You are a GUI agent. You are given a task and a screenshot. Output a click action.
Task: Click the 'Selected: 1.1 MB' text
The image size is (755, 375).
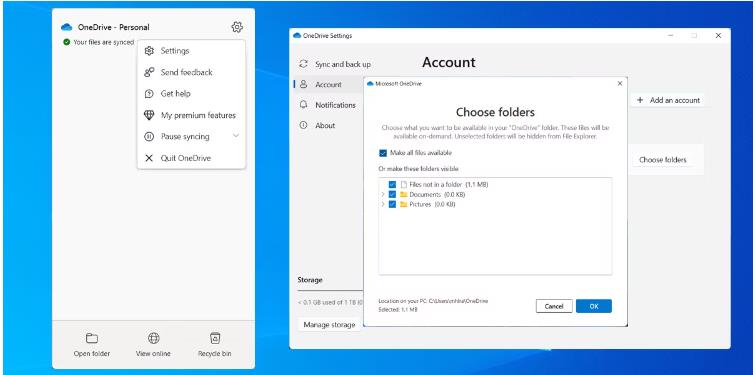(x=398, y=310)
